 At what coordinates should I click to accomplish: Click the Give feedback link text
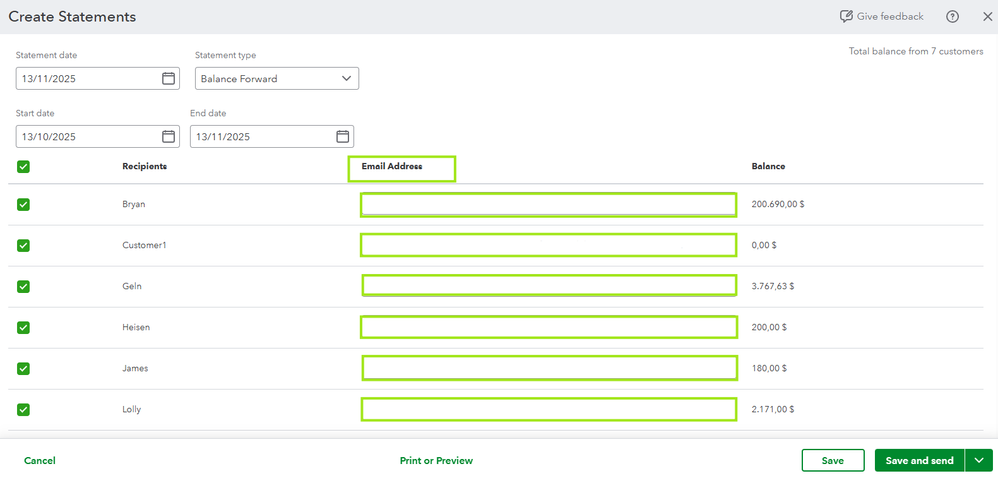pos(890,17)
